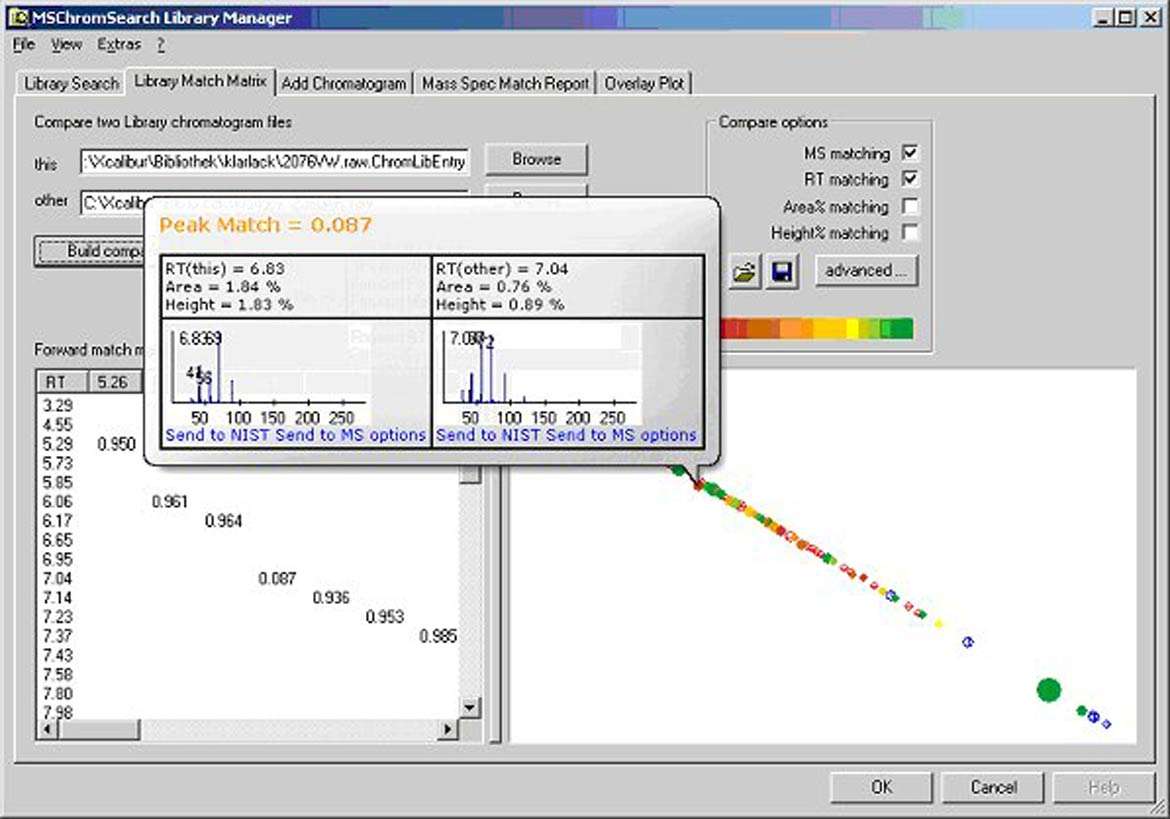Click the 'this' library file path field
Viewport: 1170px width, 819px height.
click(275, 161)
